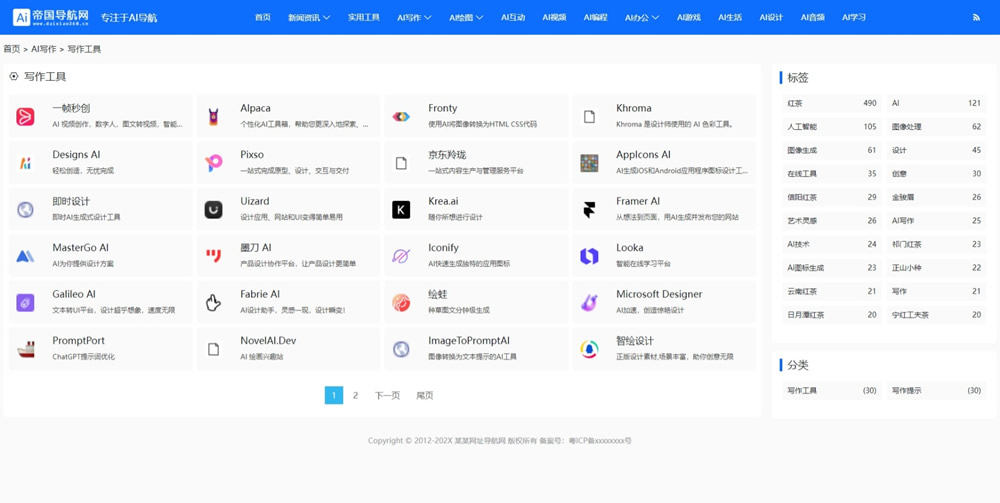Select the 红茶 tag in sidebar

tap(796, 103)
